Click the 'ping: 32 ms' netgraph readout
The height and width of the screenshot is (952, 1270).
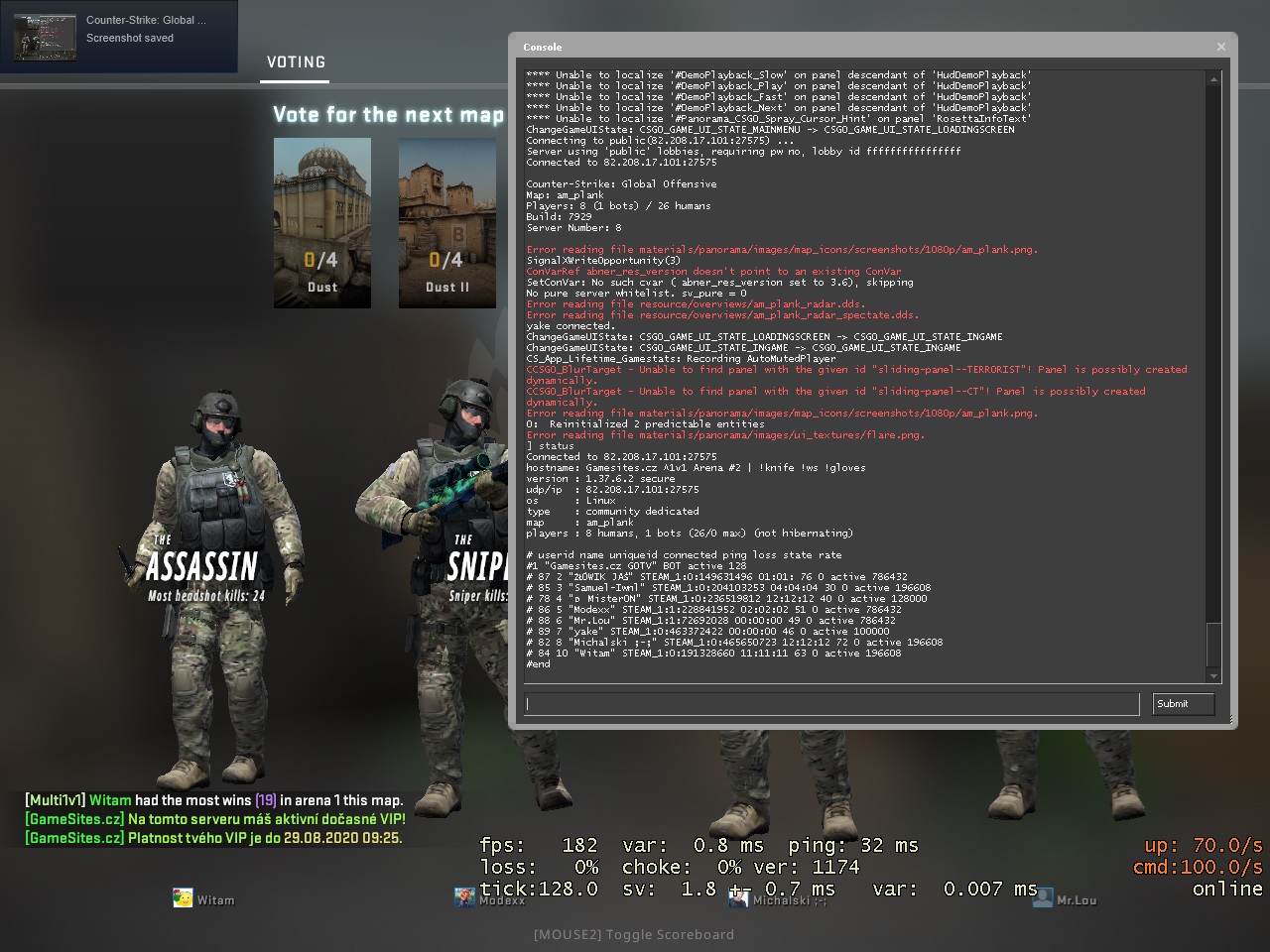(854, 846)
